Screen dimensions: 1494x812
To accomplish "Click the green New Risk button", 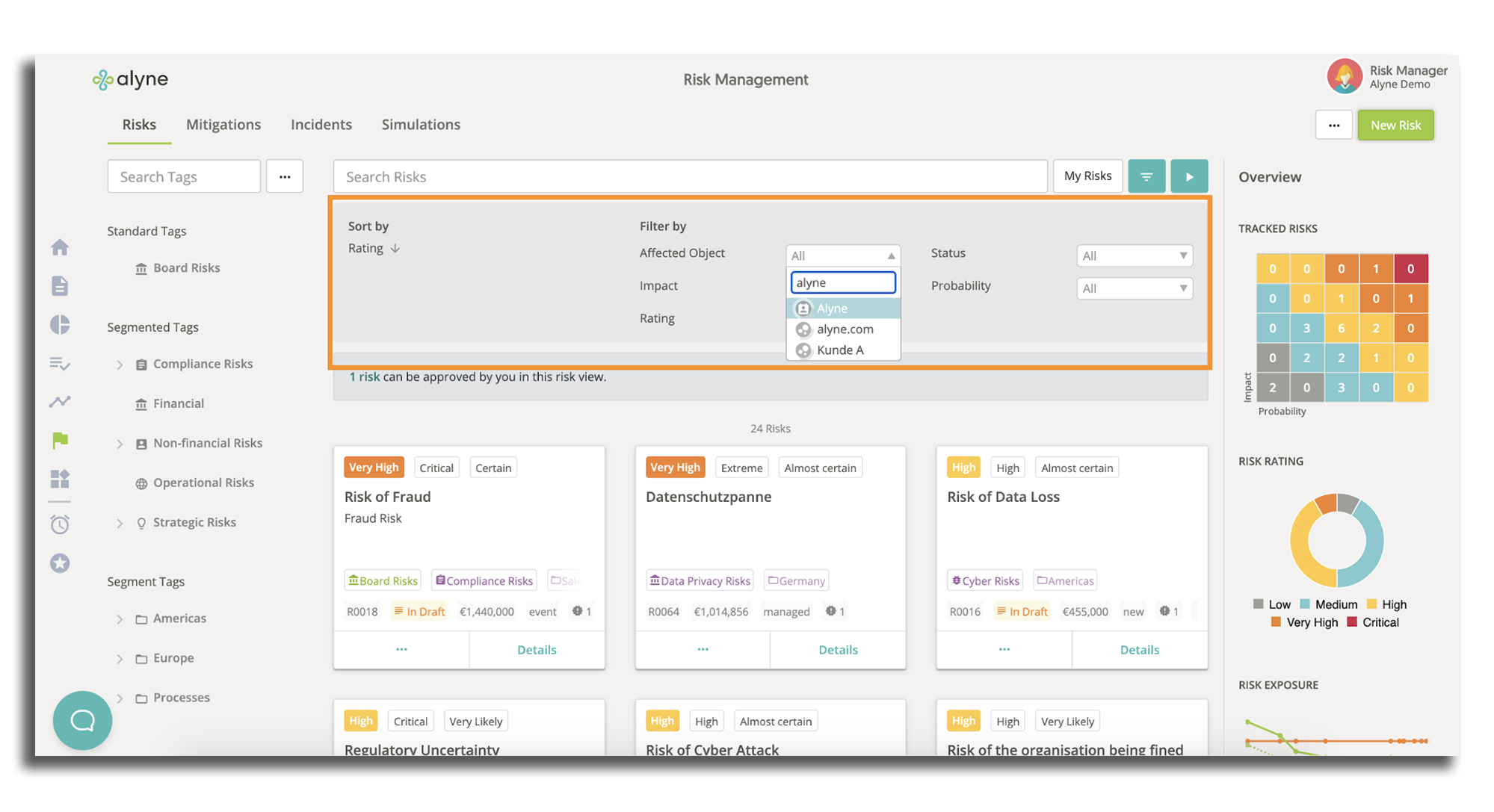I will pos(1395,125).
